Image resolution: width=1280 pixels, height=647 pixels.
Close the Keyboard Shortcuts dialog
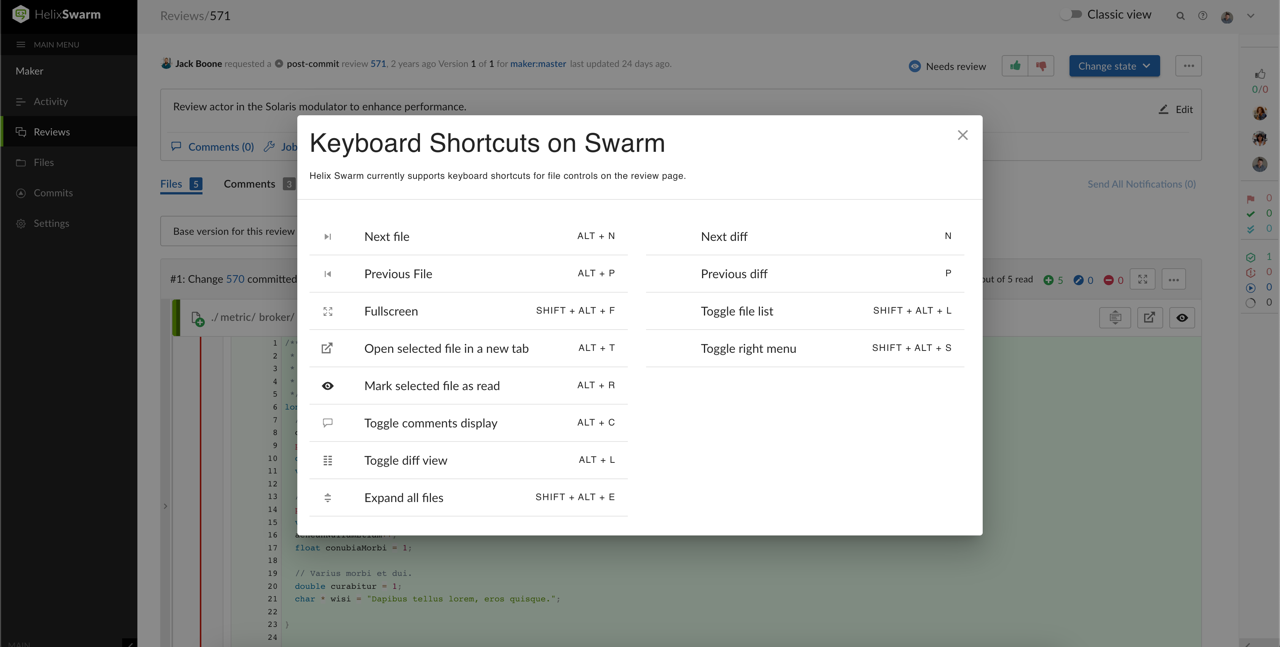tap(962, 135)
